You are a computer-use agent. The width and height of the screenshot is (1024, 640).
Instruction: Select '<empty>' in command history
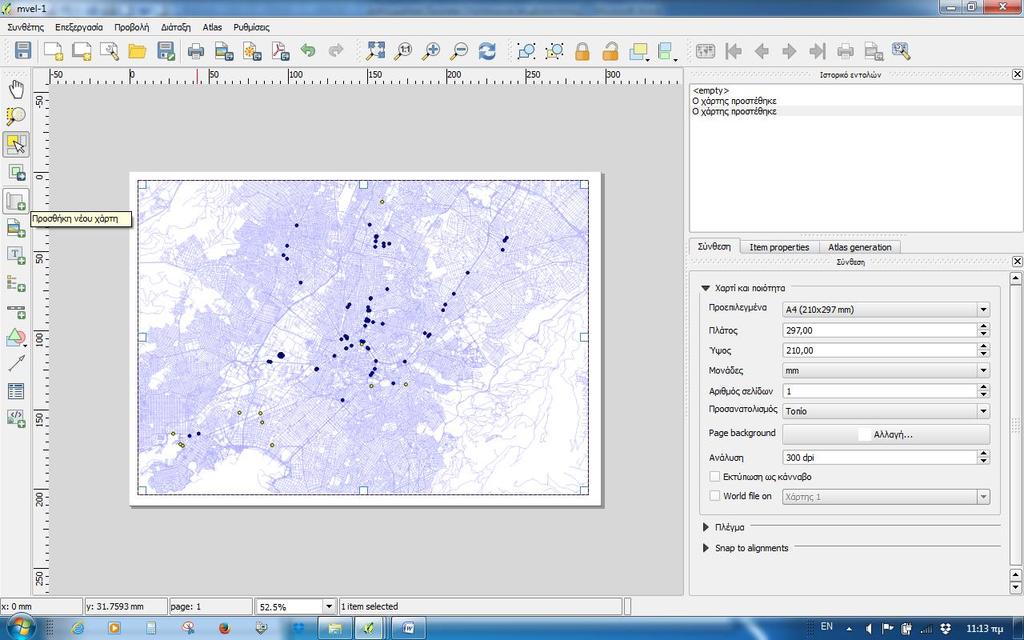[x=711, y=91]
